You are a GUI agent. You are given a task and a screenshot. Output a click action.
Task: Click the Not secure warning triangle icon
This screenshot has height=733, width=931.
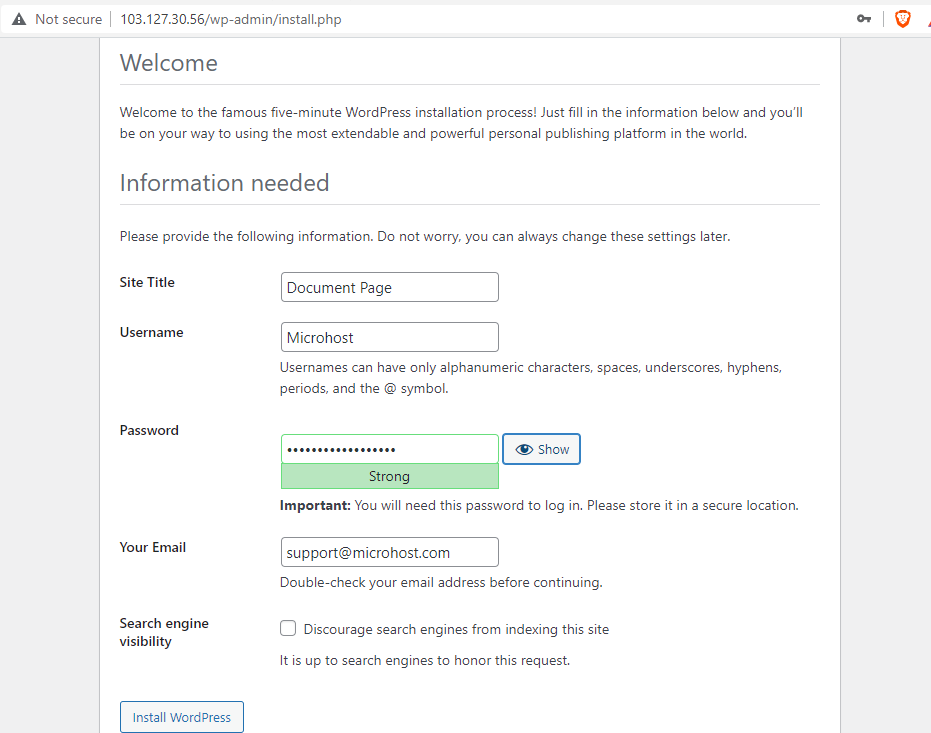click(19, 19)
